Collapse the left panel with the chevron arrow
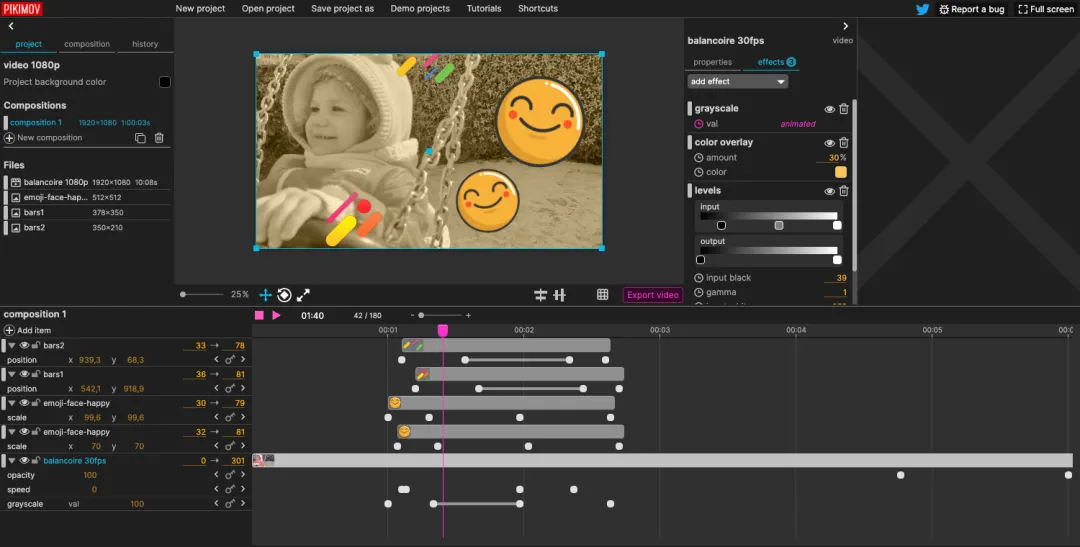The height and width of the screenshot is (547, 1080). click(11, 26)
